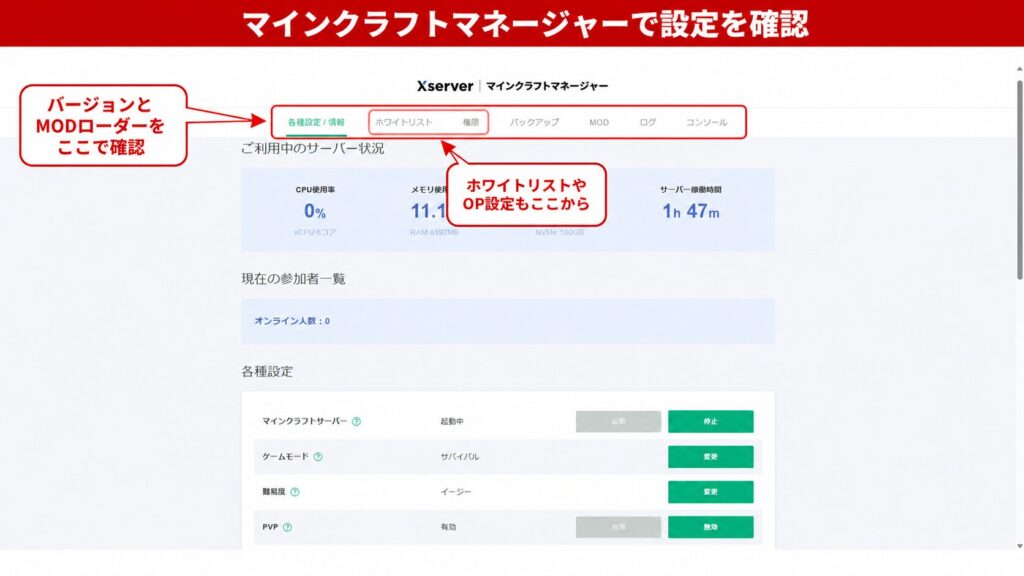This screenshot has height=576, width=1024.
Task: Click the scrollbar down arrow
Action: (1019, 546)
